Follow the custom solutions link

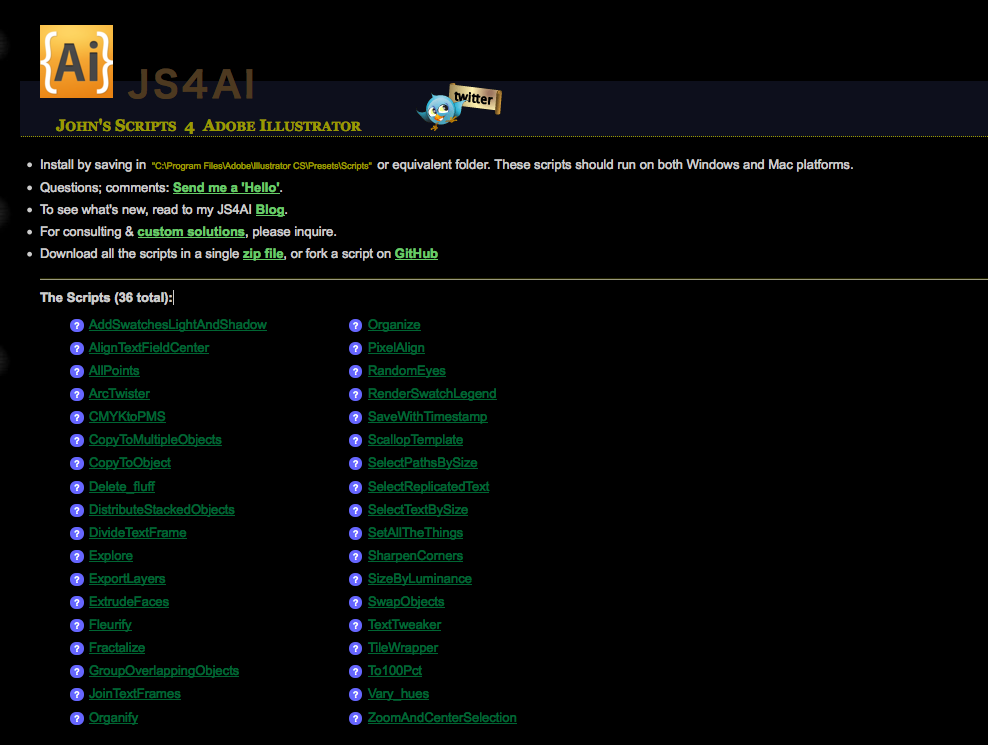[x=191, y=232]
